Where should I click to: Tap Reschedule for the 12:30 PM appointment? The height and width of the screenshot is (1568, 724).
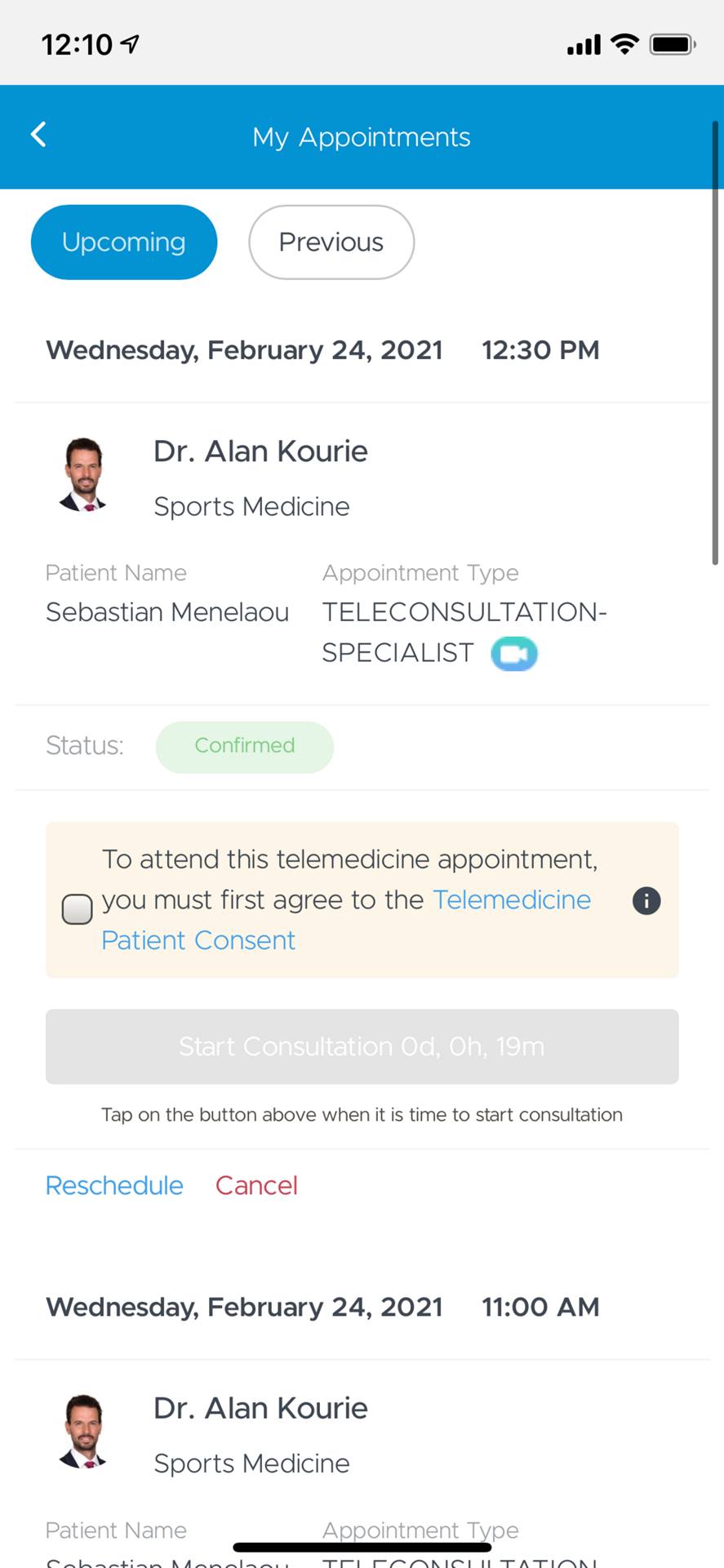[114, 1185]
